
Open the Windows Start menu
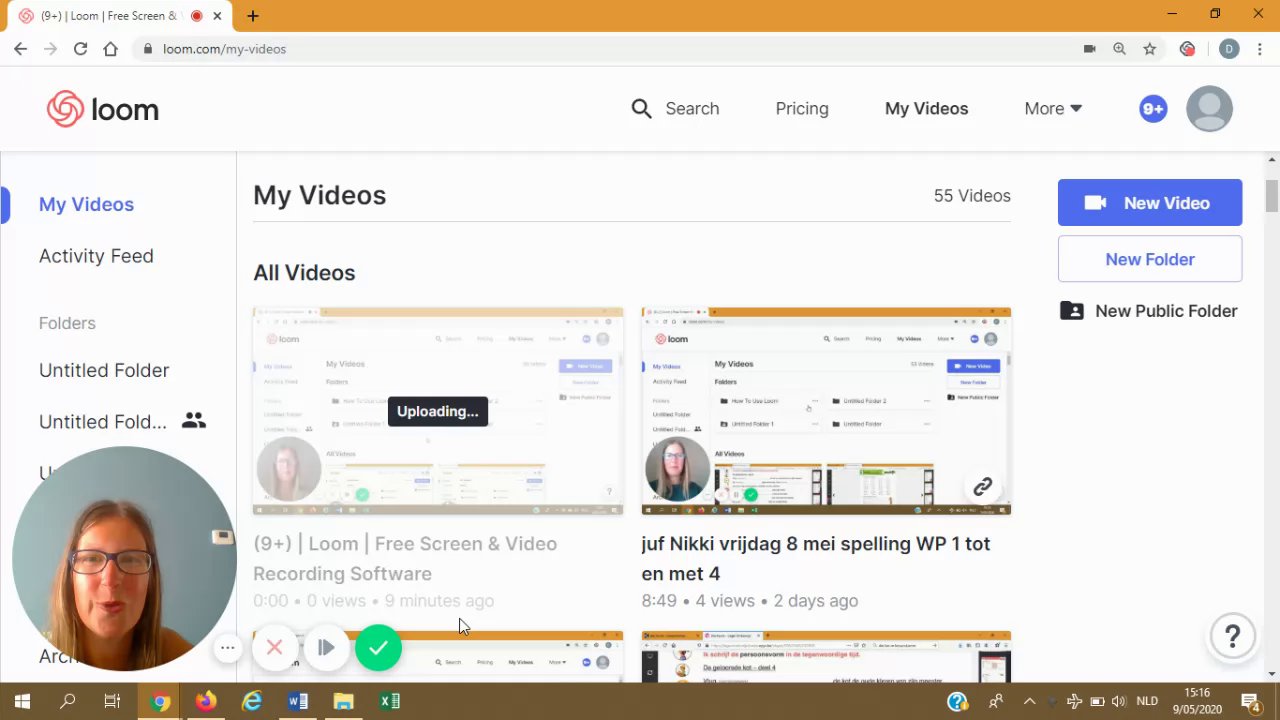22,701
